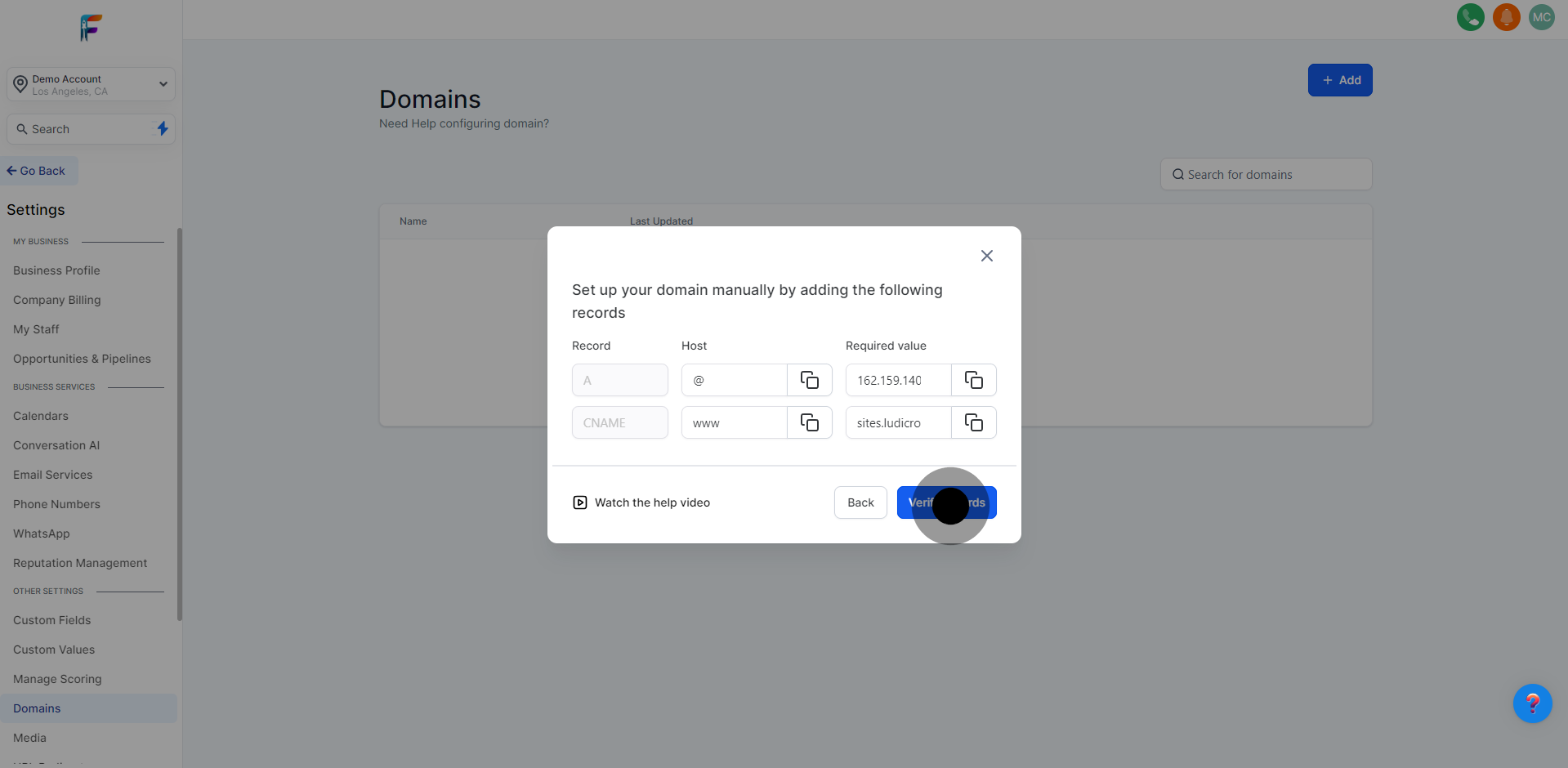Open Business Profile settings

[56, 270]
